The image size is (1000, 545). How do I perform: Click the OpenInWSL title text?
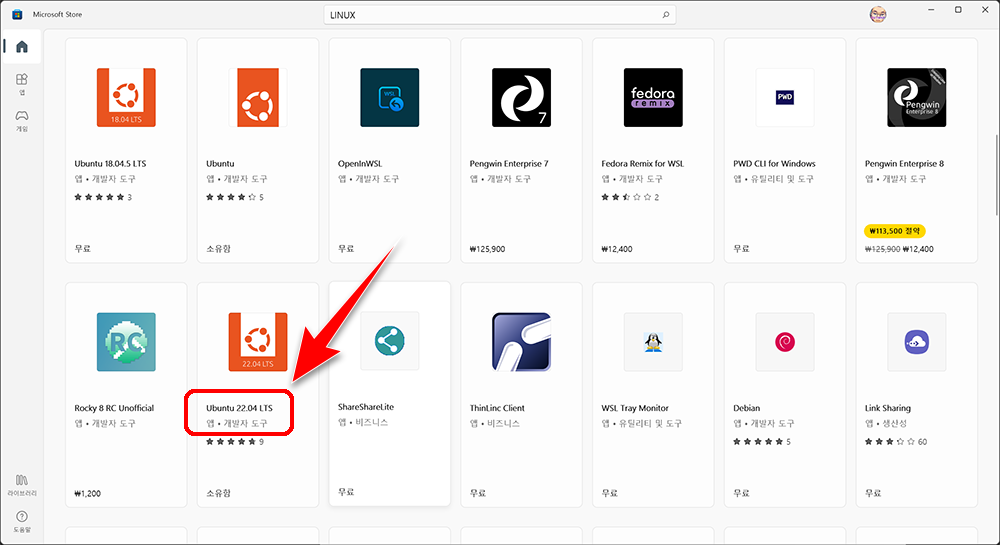[x=360, y=164]
